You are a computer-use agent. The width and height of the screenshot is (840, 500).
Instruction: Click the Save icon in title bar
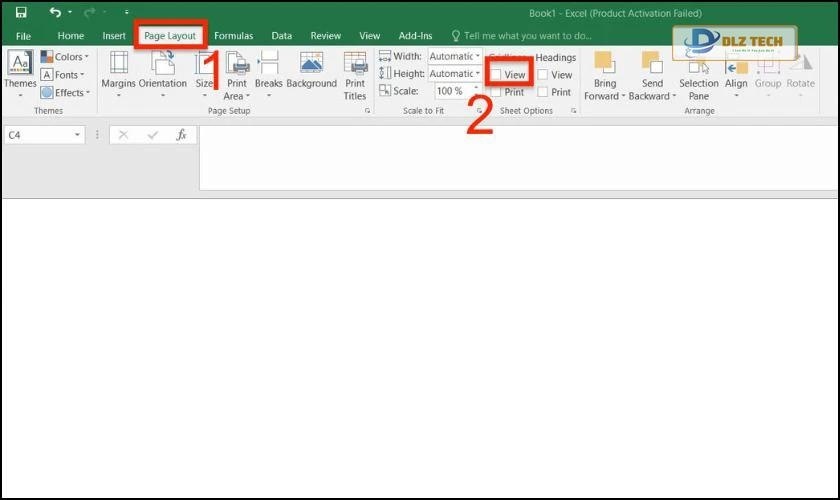21,12
